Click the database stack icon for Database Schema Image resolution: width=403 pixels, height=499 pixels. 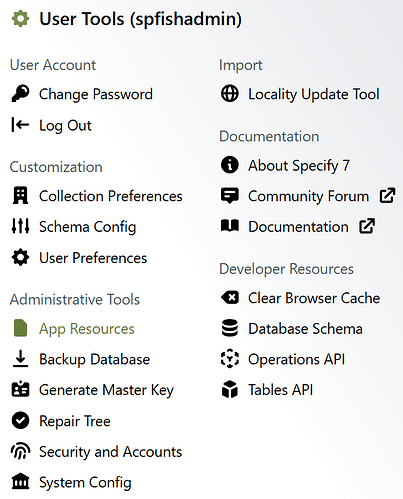[x=230, y=328]
